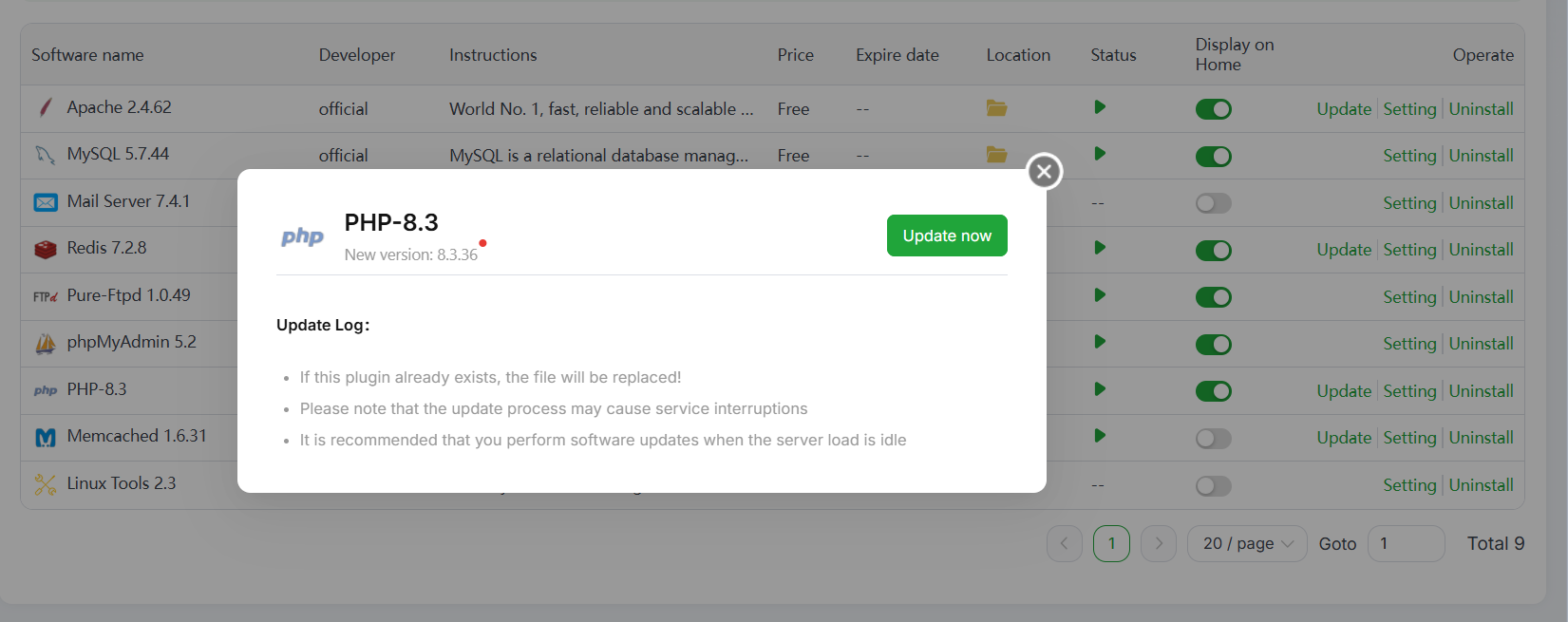Enable Mail Server display on home
Viewport: 1568px width, 622px height.
pyautogui.click(x=1213, y=203)
